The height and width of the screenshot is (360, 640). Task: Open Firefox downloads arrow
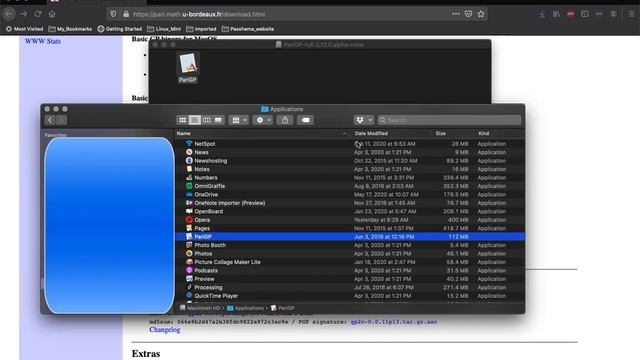542,14
